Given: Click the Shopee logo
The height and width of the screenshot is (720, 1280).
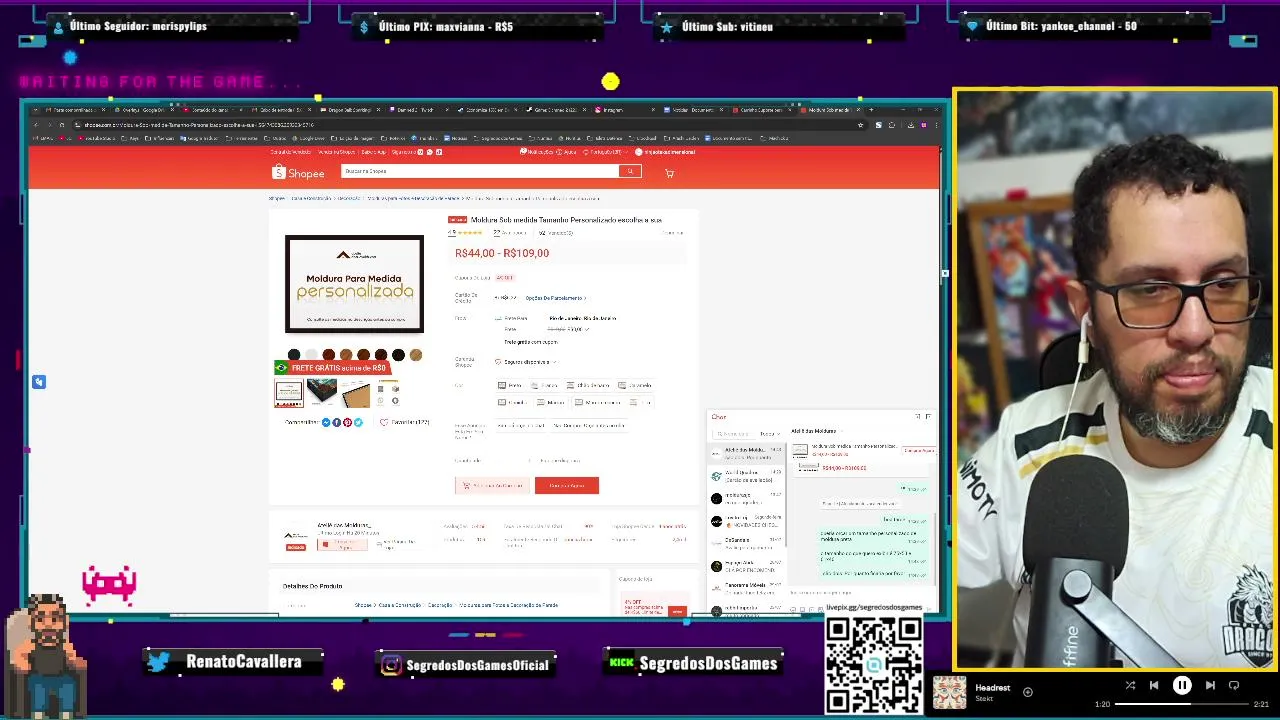Looking at the screenshot, I should [x=298, y=173].
